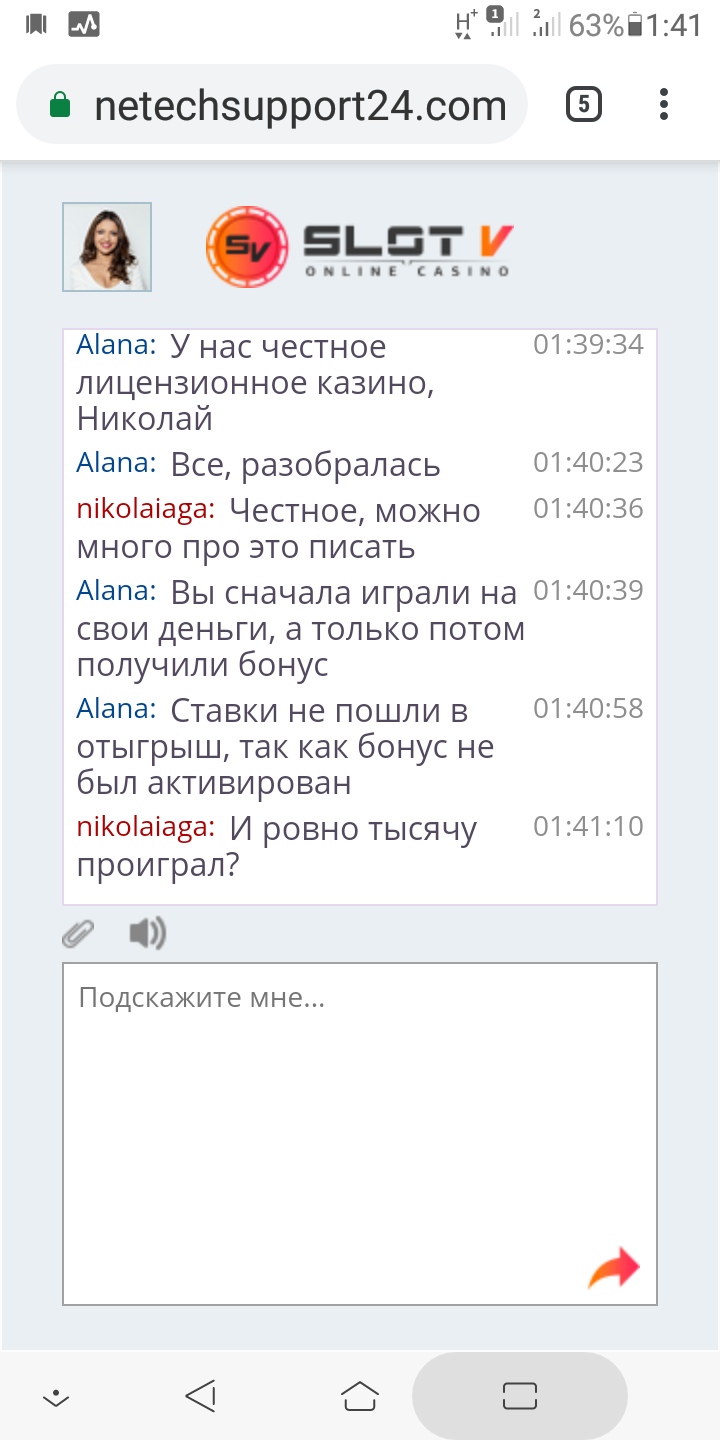Open the recent apps overview button

(520, 1396)
